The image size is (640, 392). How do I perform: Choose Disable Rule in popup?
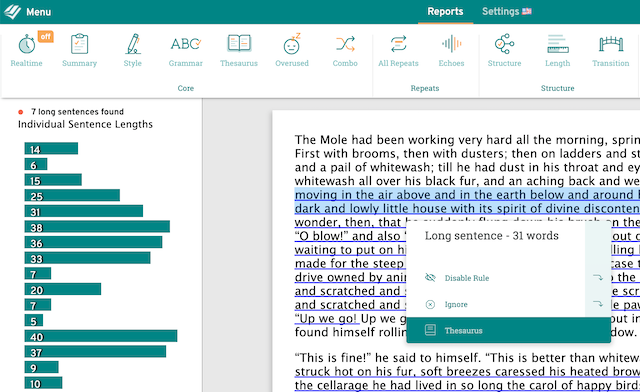(x=467, y=278)
